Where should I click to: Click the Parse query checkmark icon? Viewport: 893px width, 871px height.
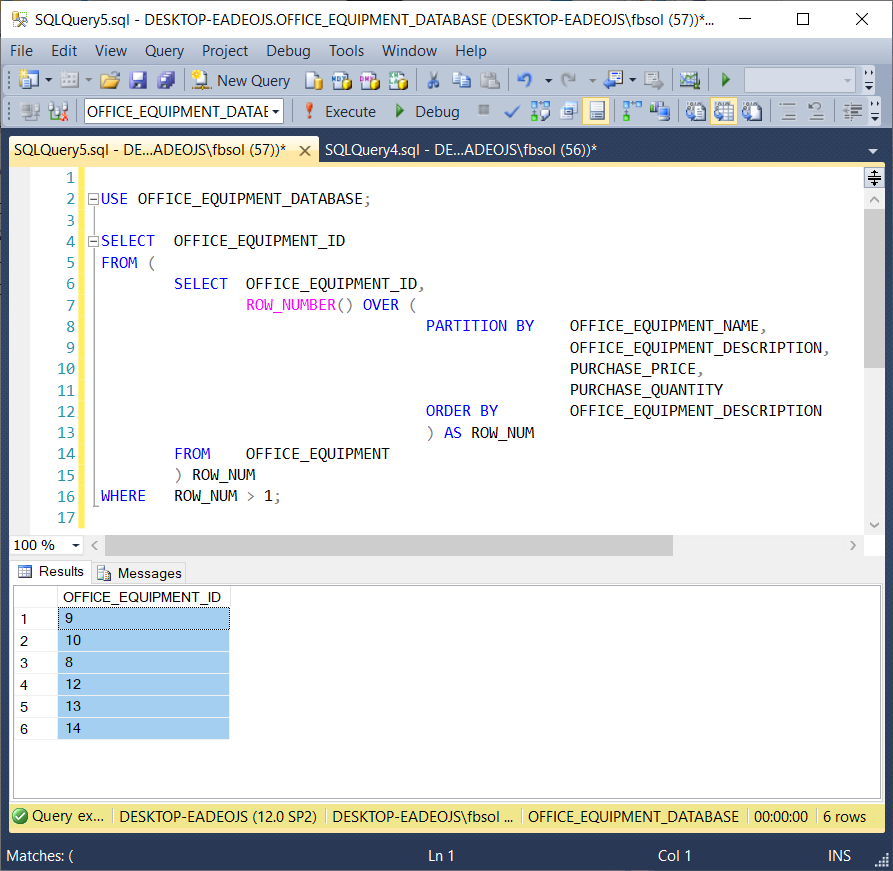click(x=512, y=111)
